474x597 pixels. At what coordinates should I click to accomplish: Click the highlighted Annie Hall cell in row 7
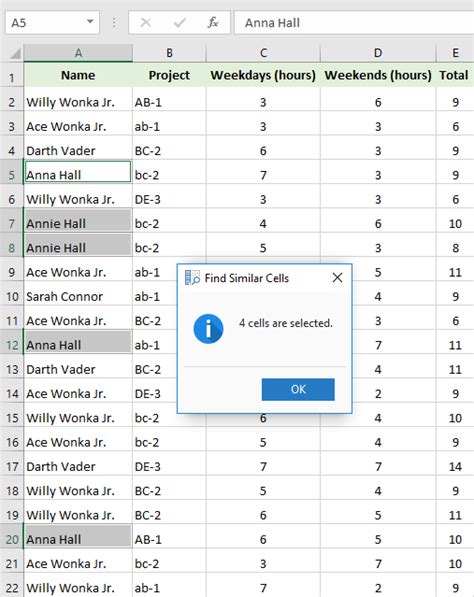(78, 223)
